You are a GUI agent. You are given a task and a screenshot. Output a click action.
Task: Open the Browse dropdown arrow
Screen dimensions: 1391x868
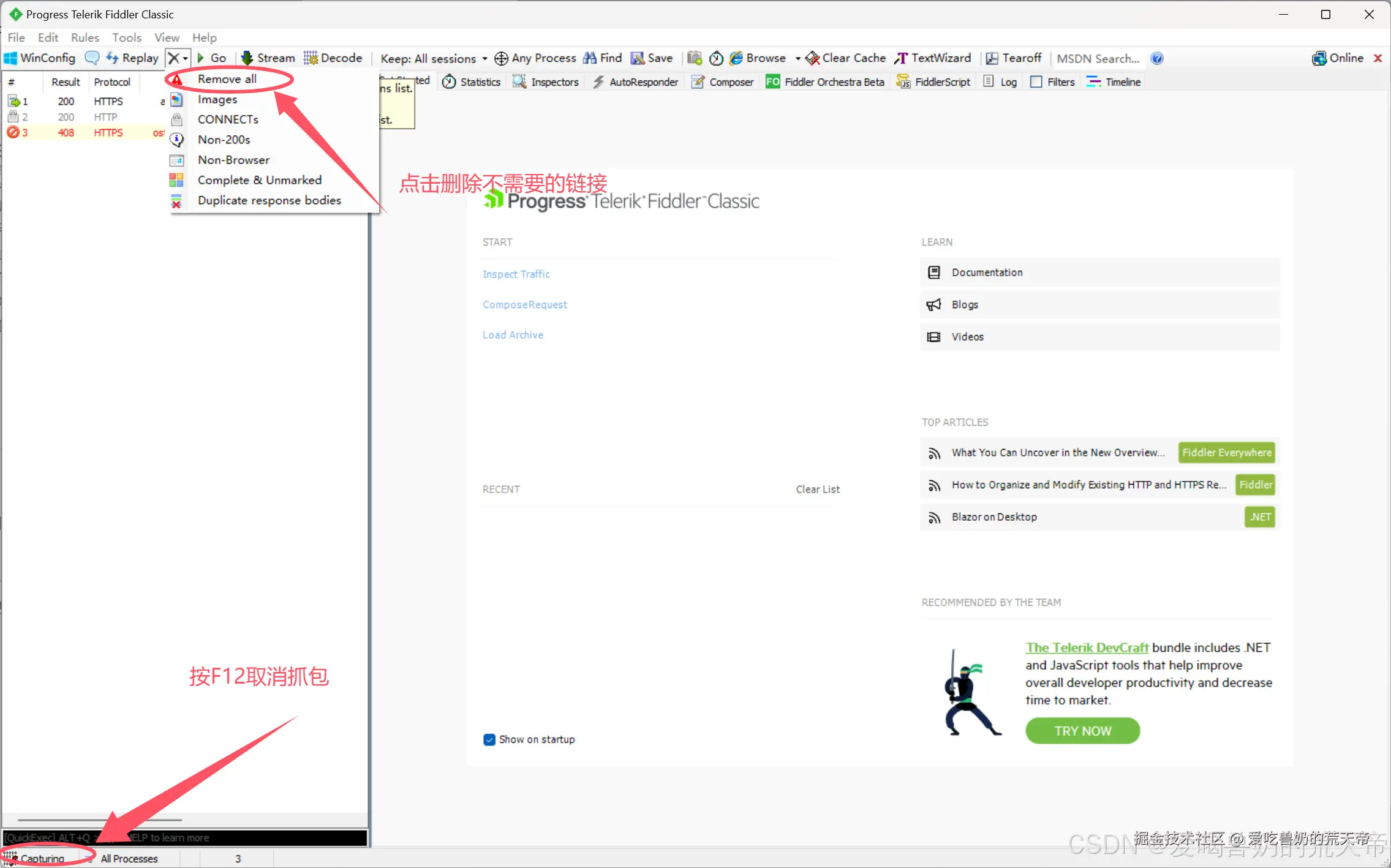pos(798,59)
